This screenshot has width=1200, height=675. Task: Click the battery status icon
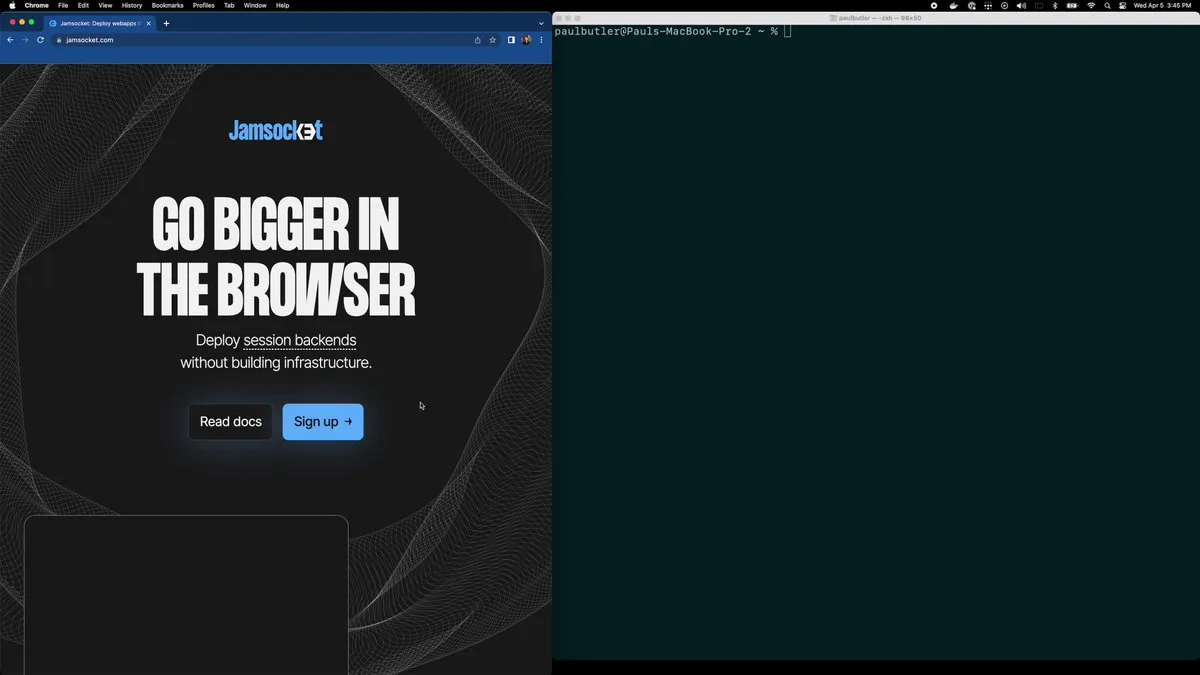point(1072,5)
